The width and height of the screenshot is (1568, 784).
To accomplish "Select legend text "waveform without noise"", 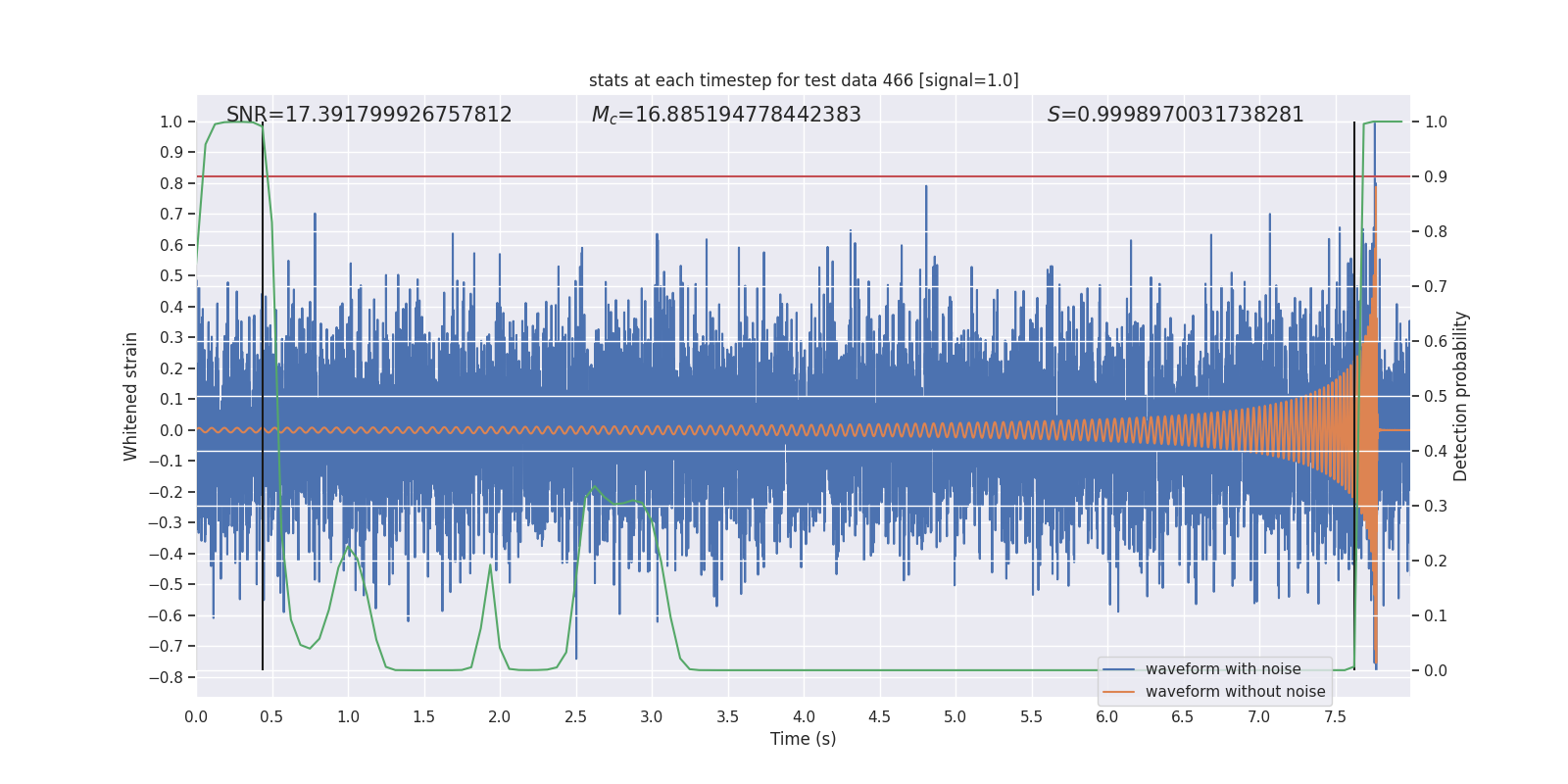I will pyautogui.click(x=1236, y=692).
